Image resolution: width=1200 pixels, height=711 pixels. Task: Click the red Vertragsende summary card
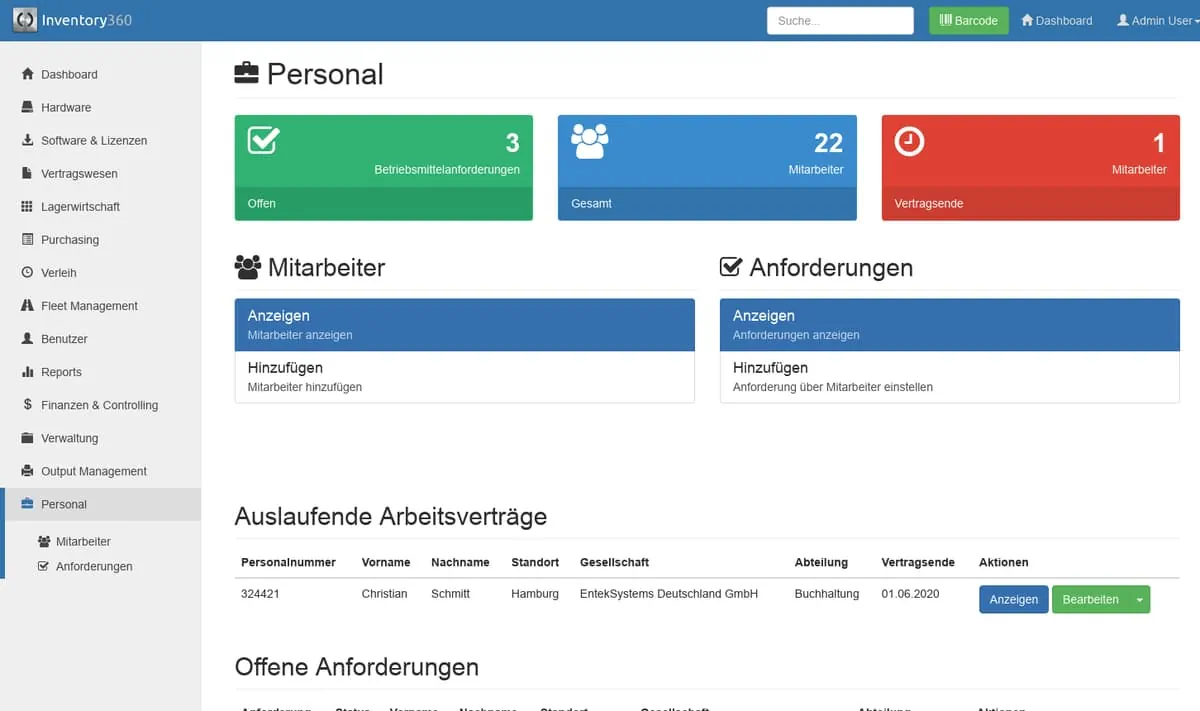tap(1030, 167)
